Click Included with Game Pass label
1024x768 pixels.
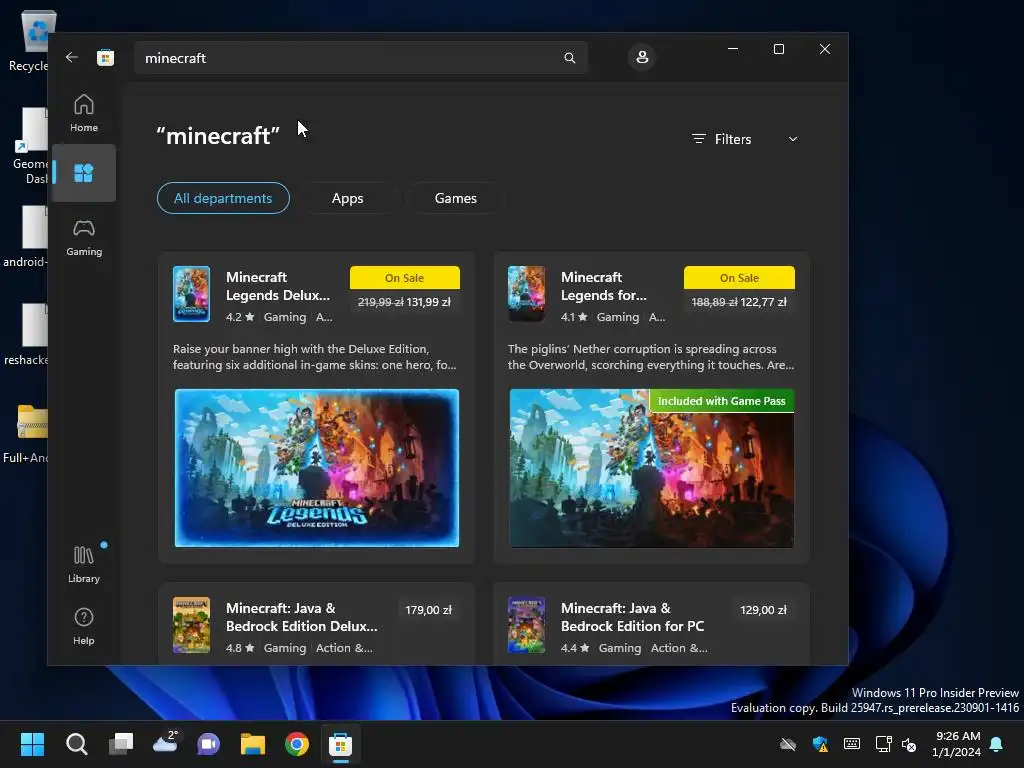[x=722, y=401]
